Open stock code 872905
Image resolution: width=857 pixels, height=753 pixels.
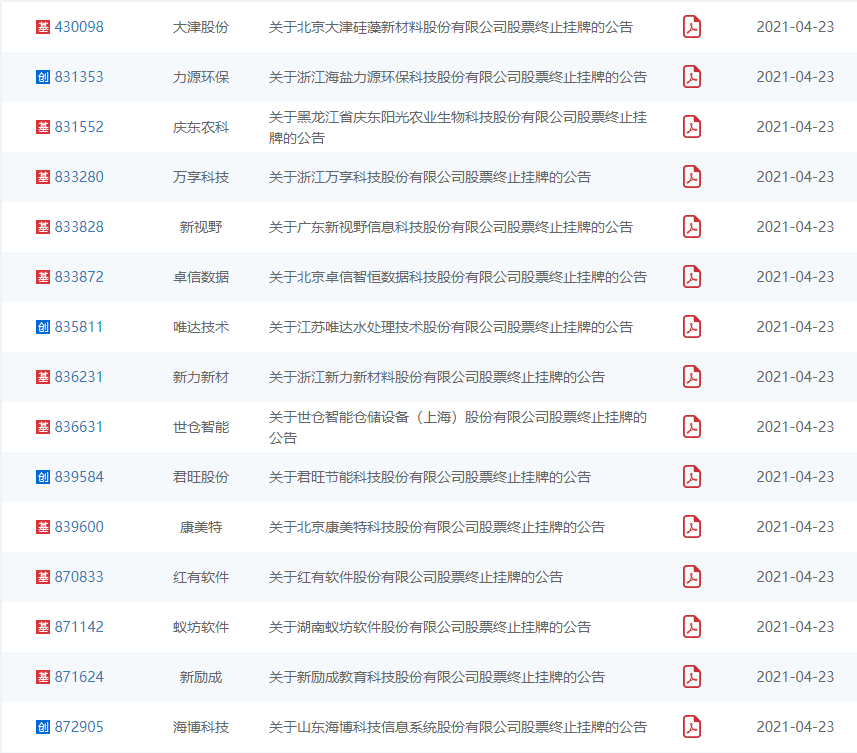click(79, 727)
